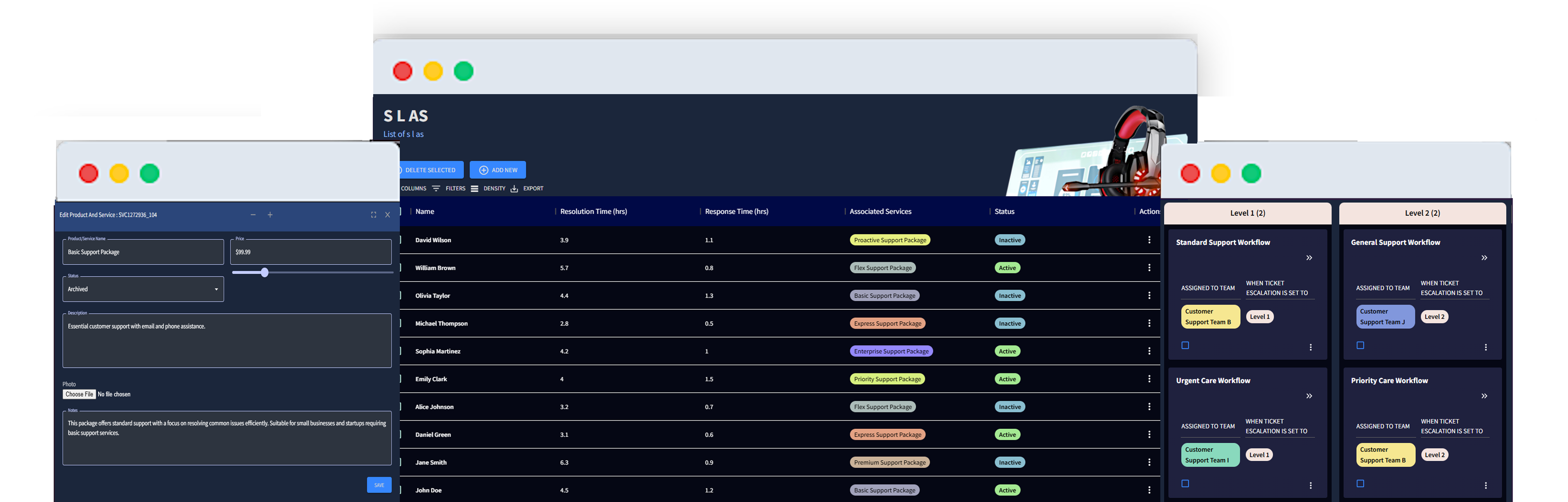Select the General Support Workflow card checkbox
Image resolution: width=1568 pixels, height=502 pixels.
tap(1360, 346)
